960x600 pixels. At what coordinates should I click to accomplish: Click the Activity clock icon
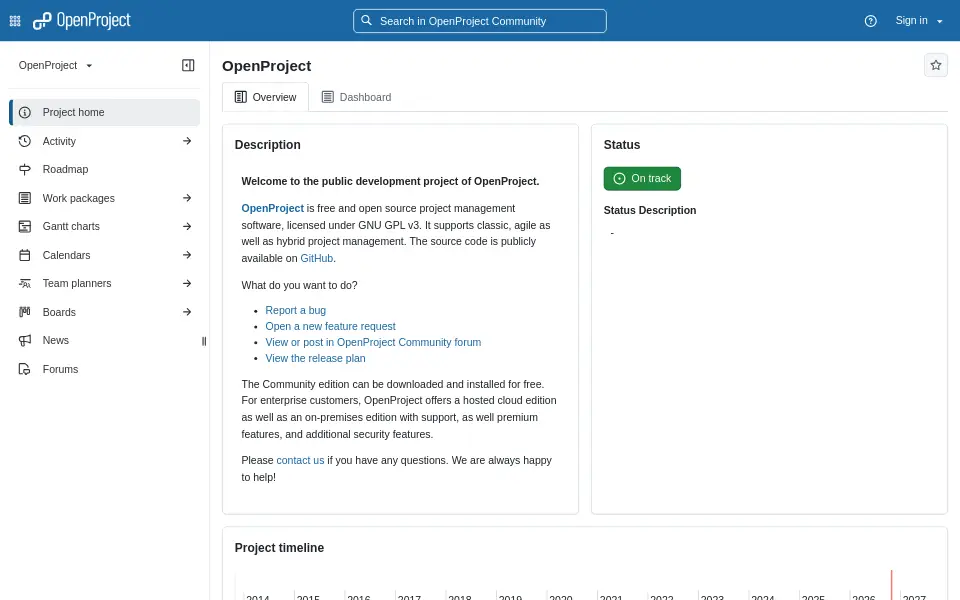(x=24, y=141)
